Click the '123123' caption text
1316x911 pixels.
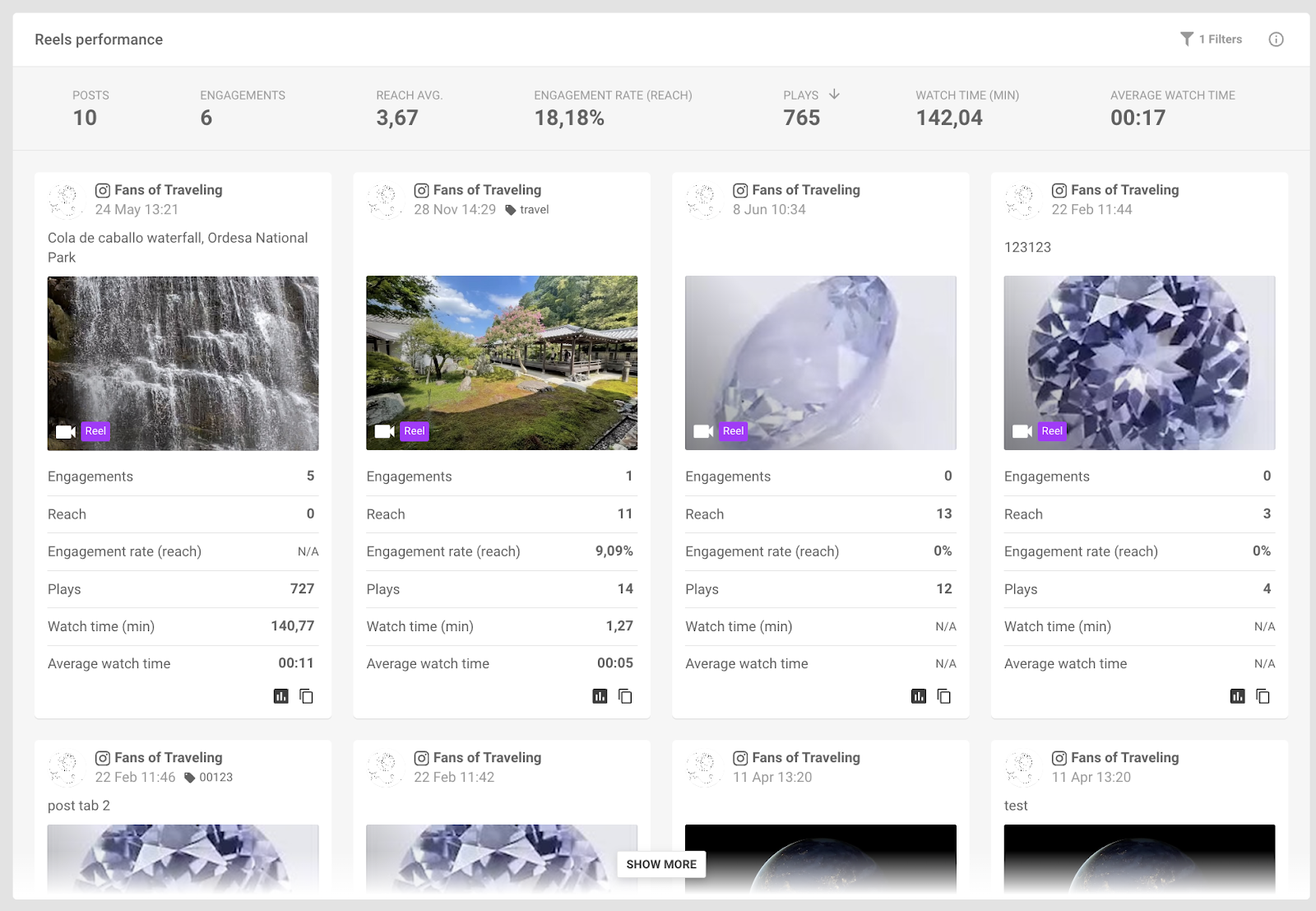click(1027, 248)
